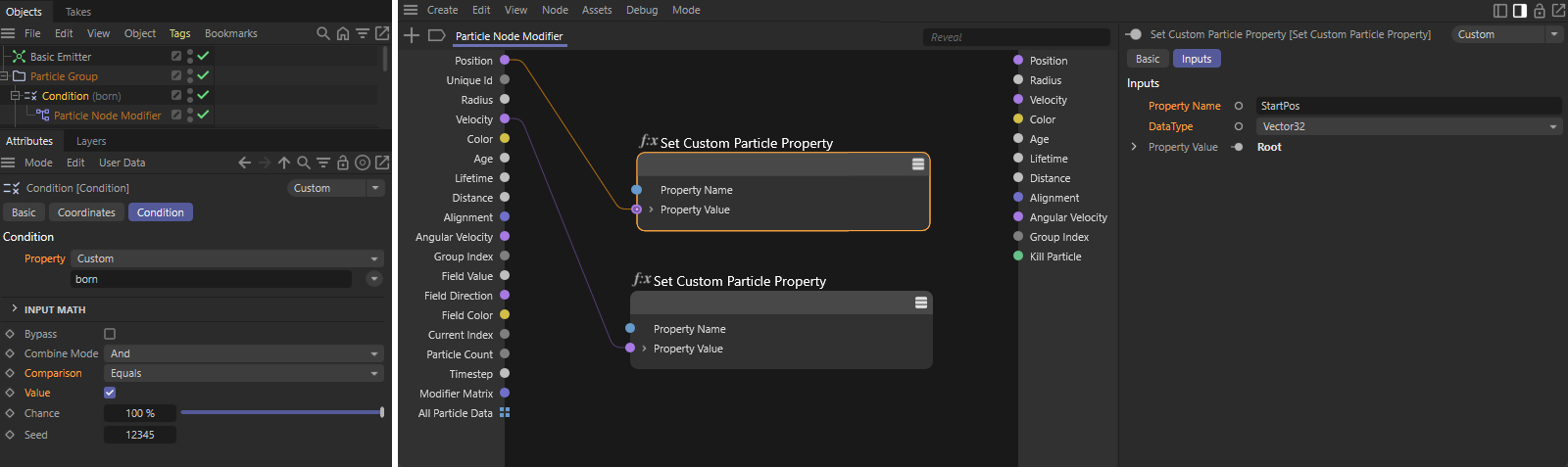Viewport: 1568px width, 467px height.
Task: Click the Basic Emitter icon in object tree
Action: pos(19,57)
